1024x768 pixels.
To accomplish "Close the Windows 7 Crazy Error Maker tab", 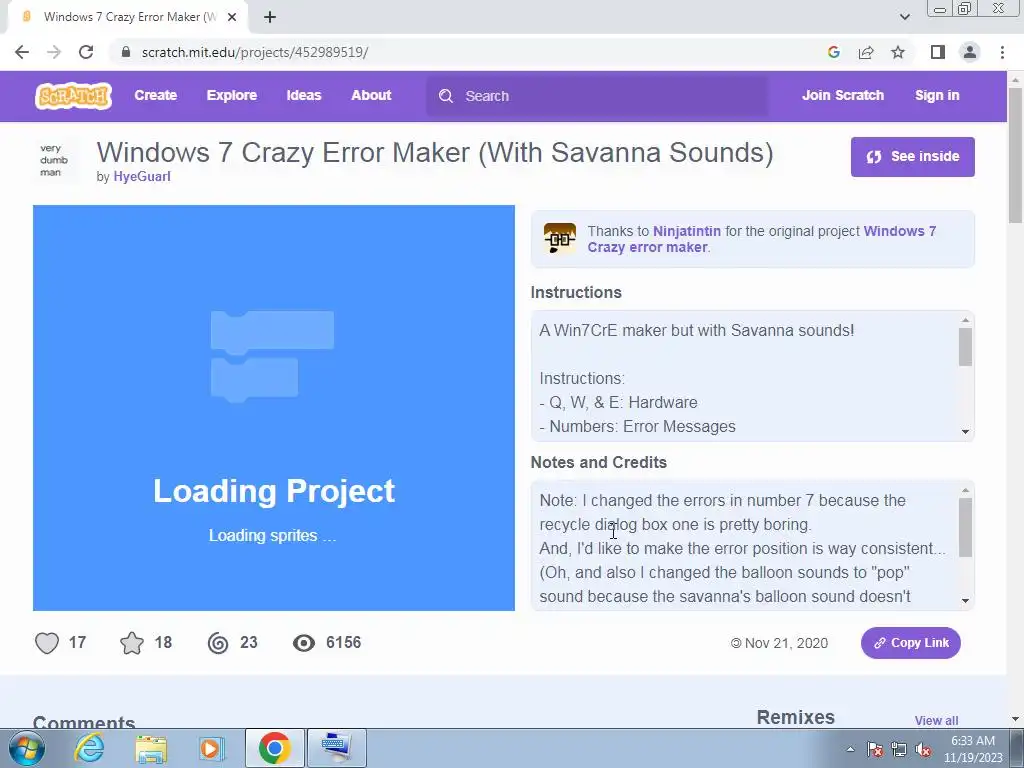I will pyautogui.click(x=232, y=17).
